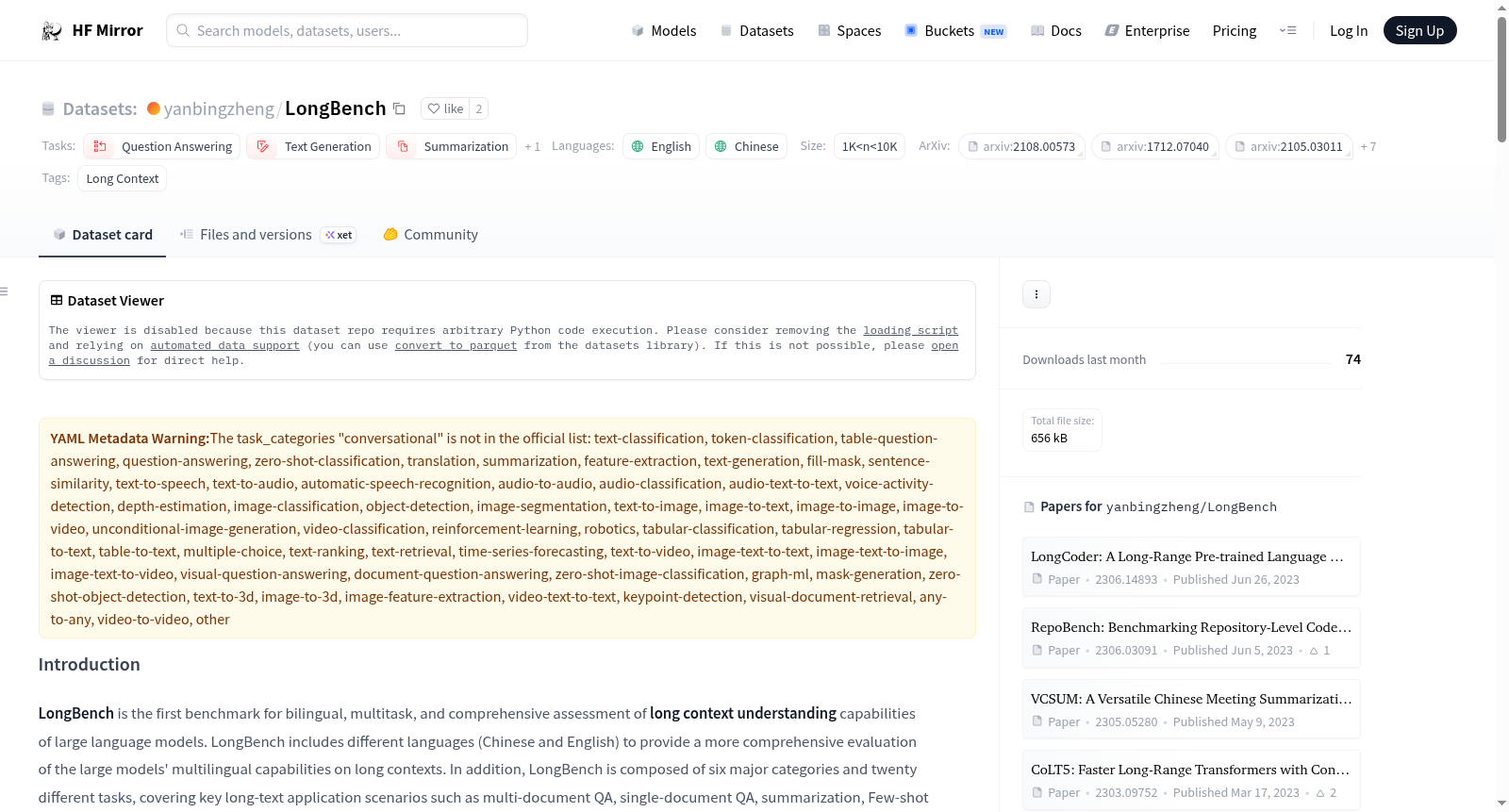The height and width of the screenshot is (812, 1509).
Task: Like the LongBench dataset
Action: (445, 108)
